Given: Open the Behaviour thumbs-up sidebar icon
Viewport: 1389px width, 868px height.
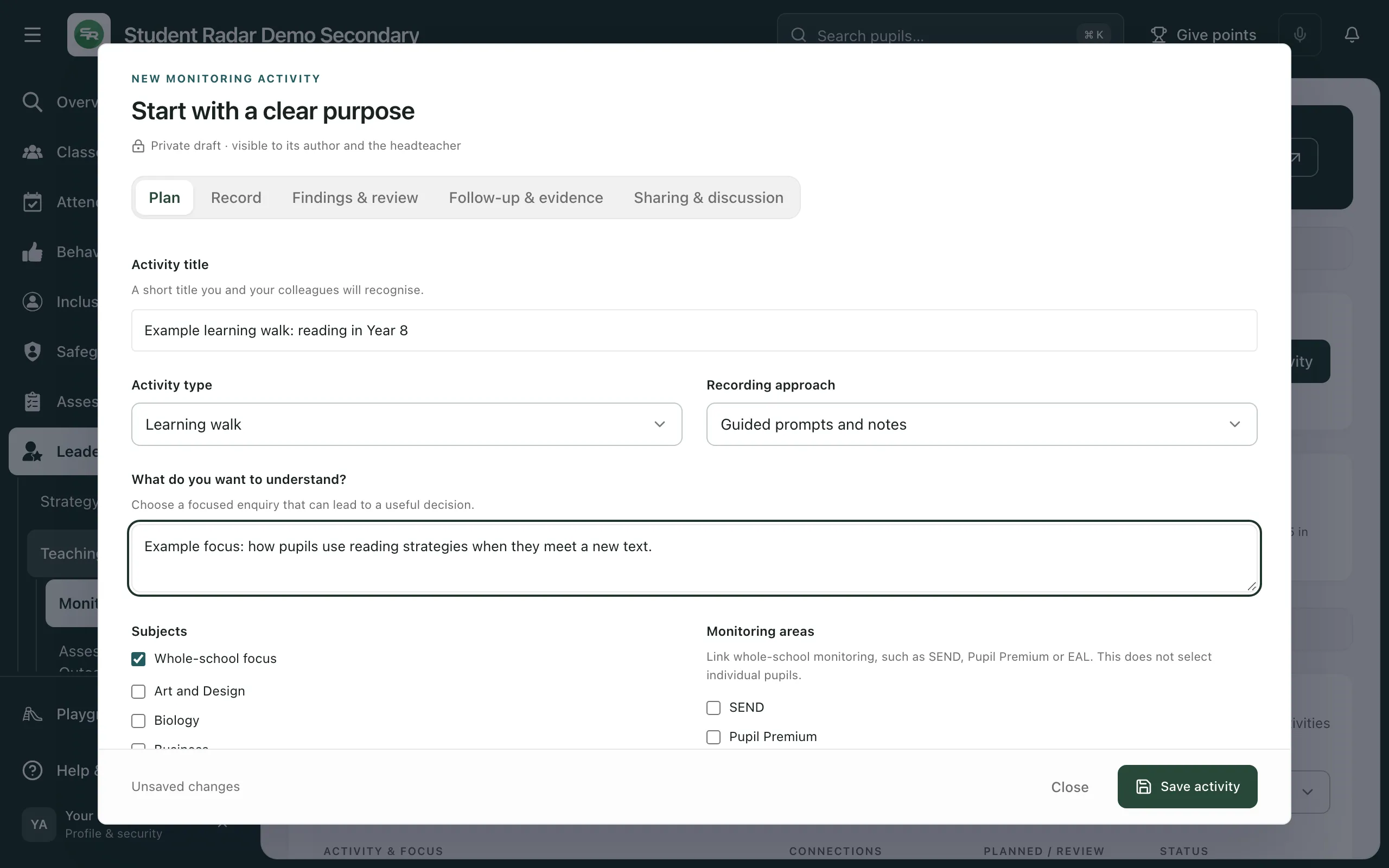Looking at the screenshot, I should coord(32,252).
